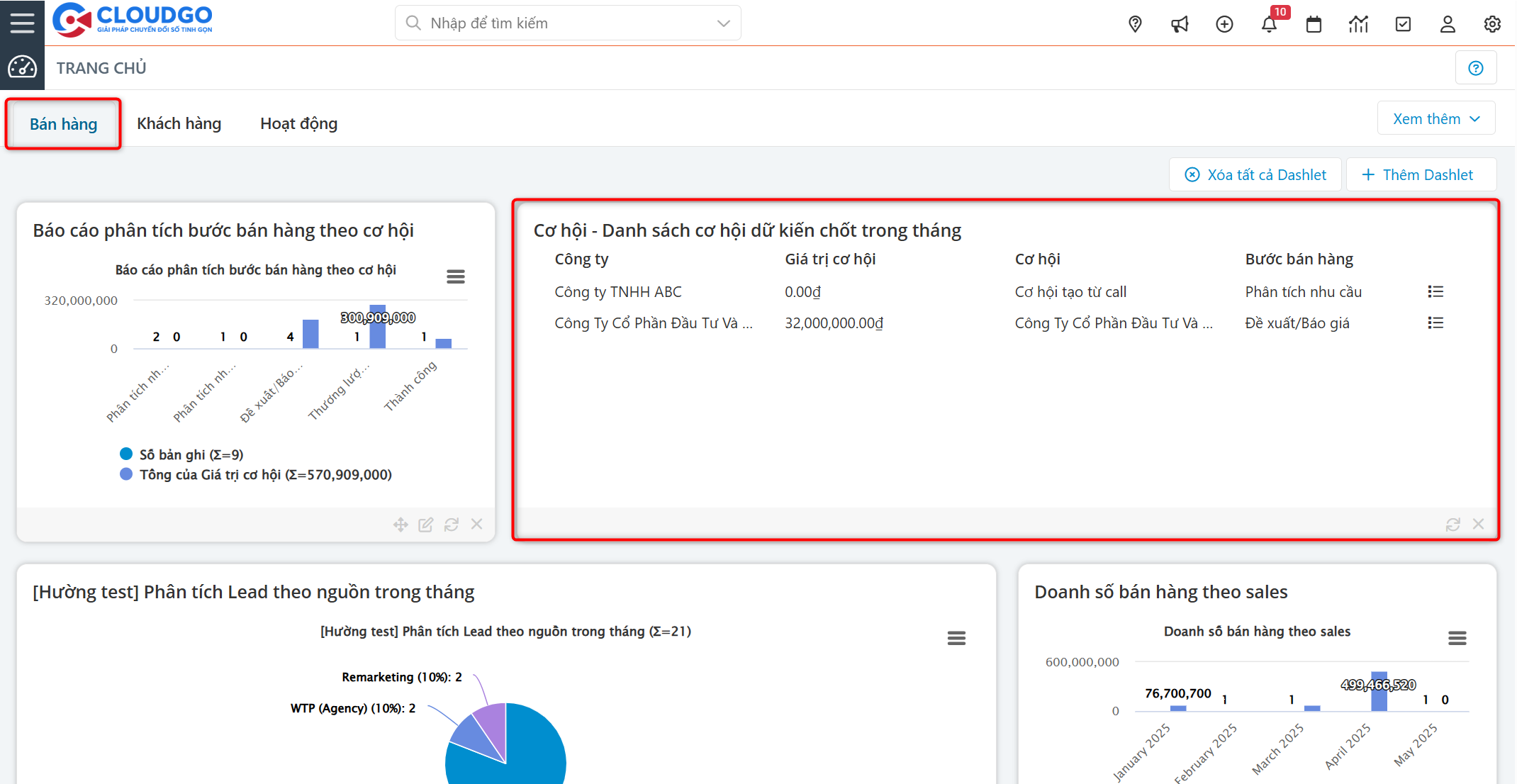Click the megaphone announcements icon

pyautogui.click(x=1180, y=23)
